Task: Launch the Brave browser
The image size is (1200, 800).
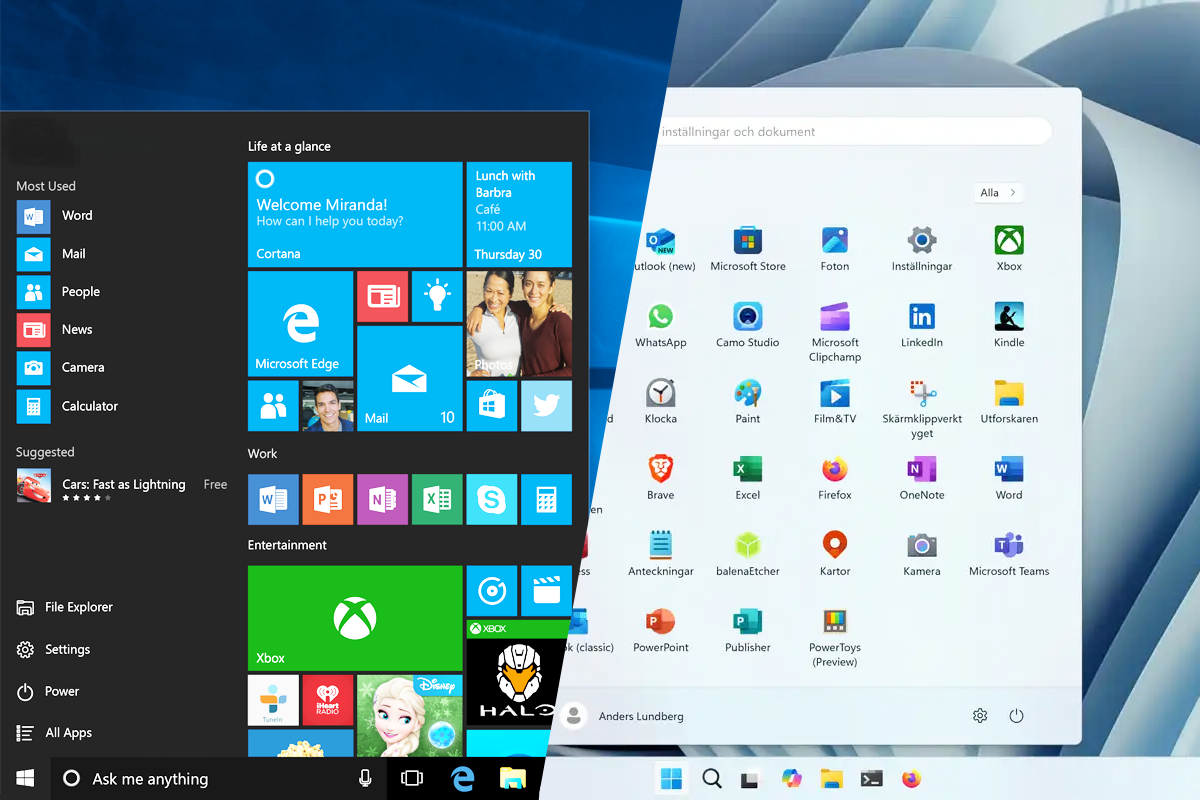Action: point(660,470)
